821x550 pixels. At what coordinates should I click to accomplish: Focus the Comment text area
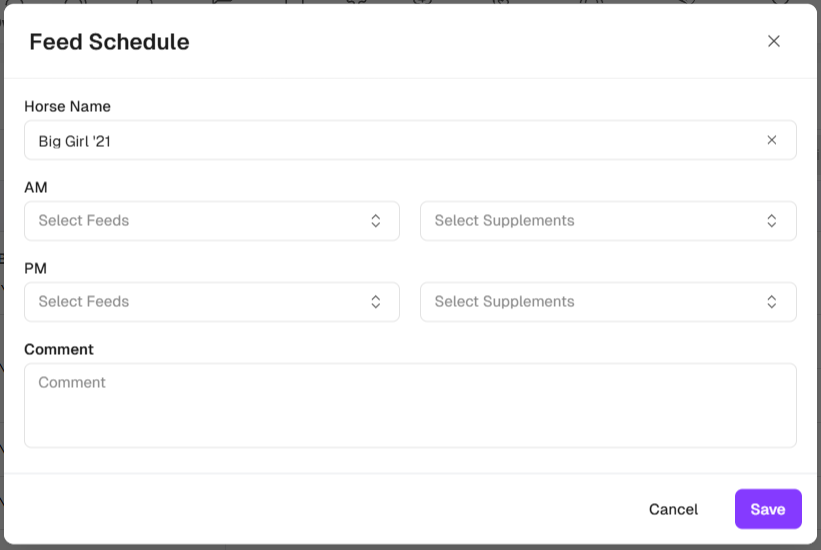point(410,405)
